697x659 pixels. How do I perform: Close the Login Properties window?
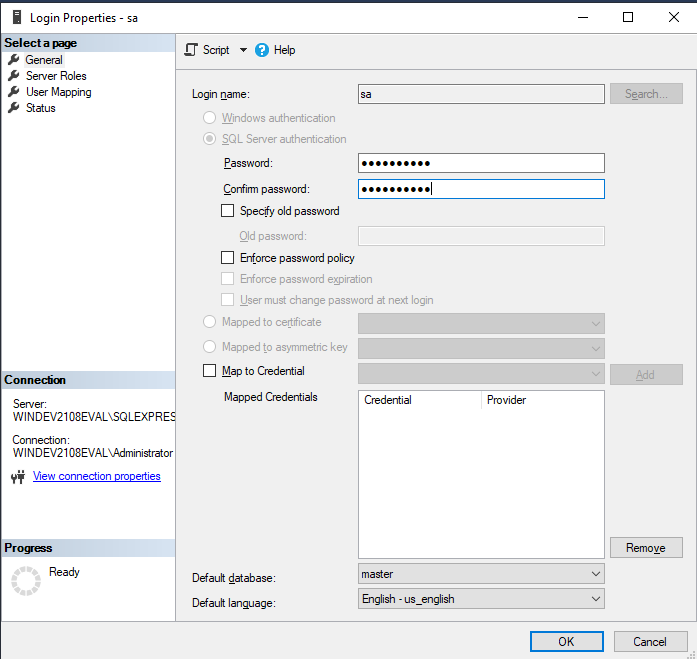(674, 17)
